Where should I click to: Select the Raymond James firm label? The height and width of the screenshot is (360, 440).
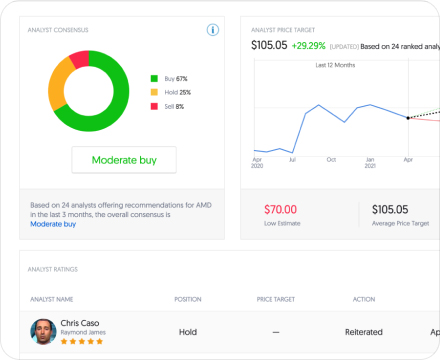[x=83, y=332]
